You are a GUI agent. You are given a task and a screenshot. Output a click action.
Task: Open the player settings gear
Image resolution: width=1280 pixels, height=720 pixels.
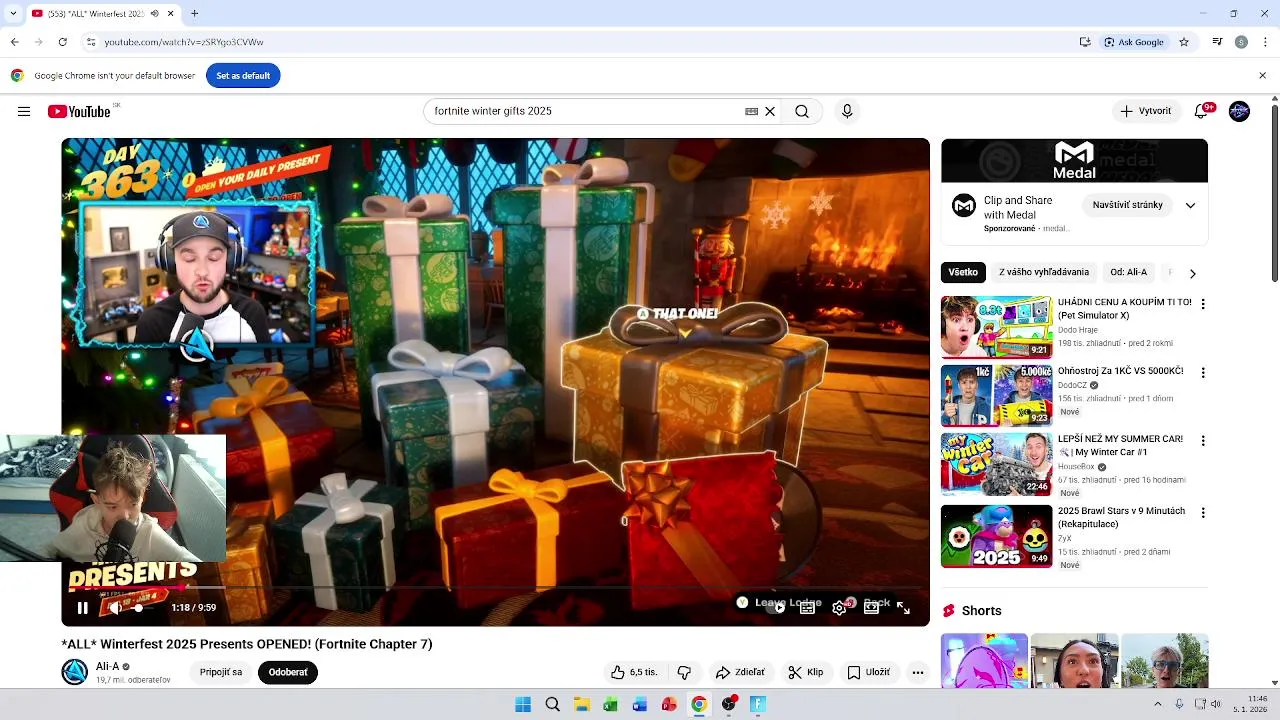(x=839, y=607)
